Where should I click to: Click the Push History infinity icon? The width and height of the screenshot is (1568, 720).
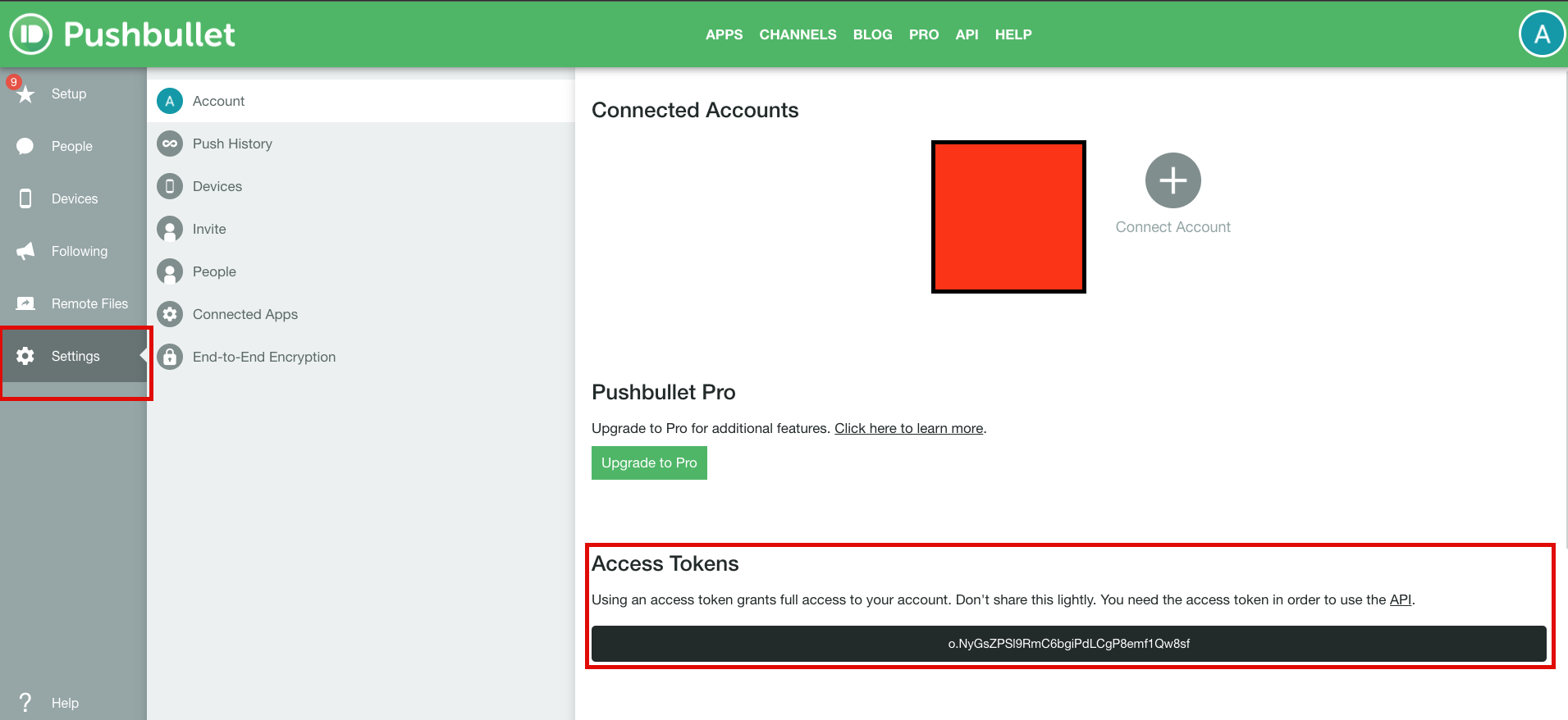[170, 144]
